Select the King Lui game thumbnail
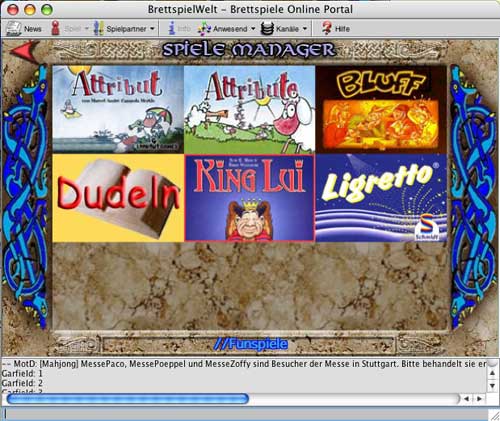 pyautogui.click(x=250, y=198)
